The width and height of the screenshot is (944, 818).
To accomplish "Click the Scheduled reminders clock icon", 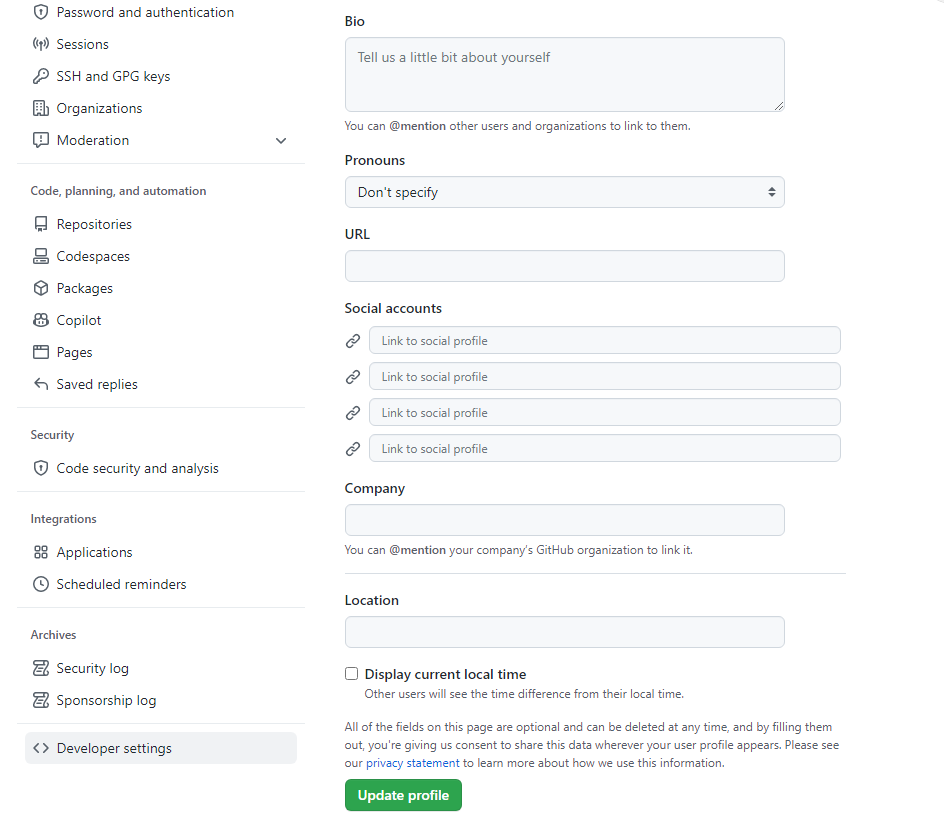I will [41, 584].
